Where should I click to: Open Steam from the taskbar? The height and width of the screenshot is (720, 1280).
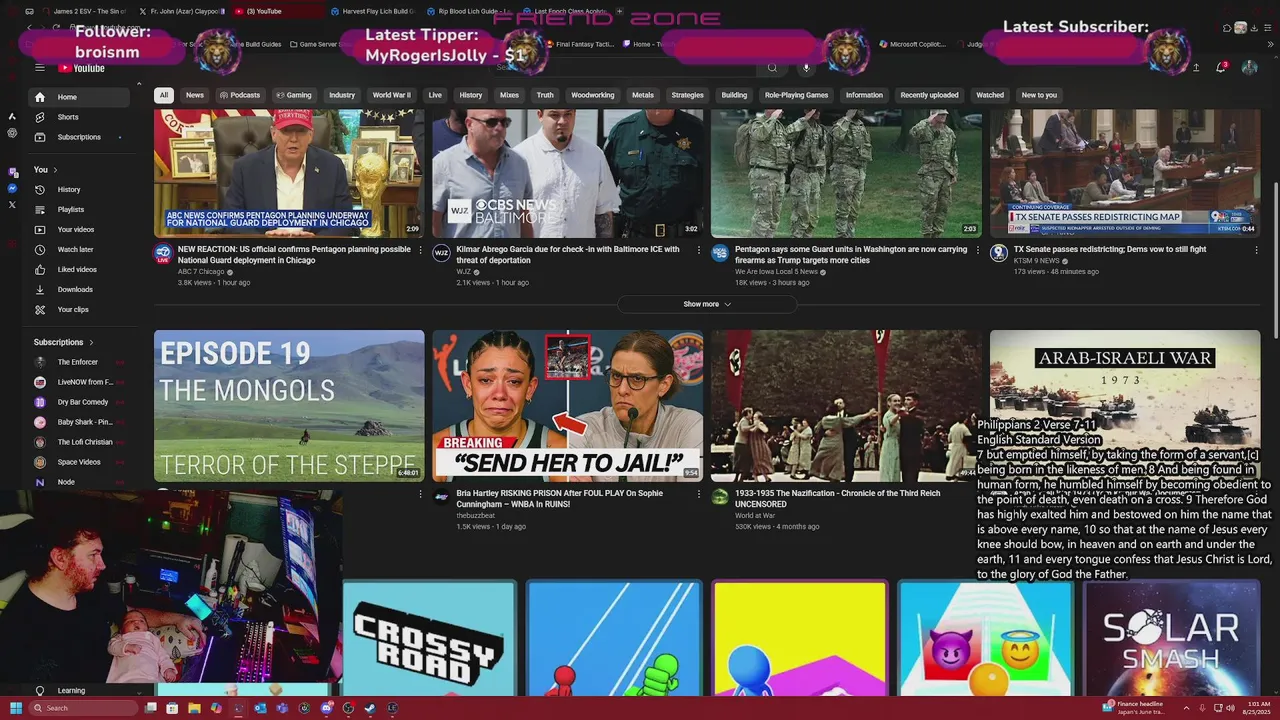(x=370, y=708)
